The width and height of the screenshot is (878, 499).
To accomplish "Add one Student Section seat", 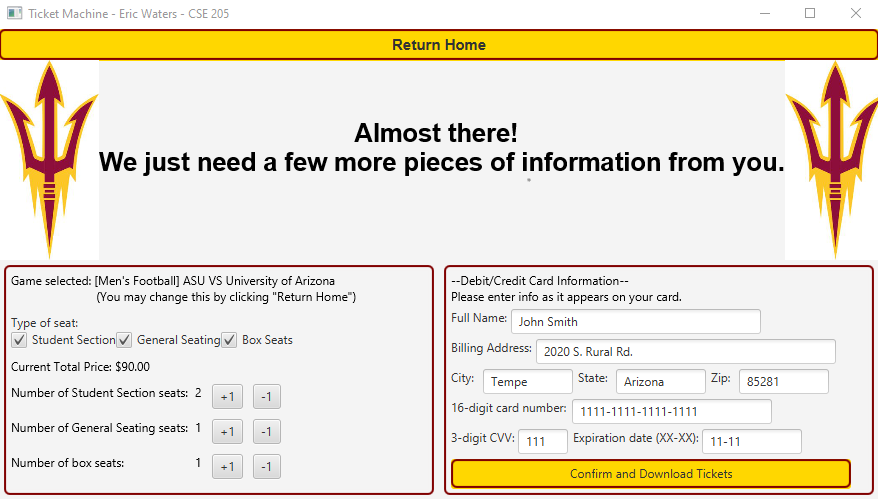I will point(227,397).
